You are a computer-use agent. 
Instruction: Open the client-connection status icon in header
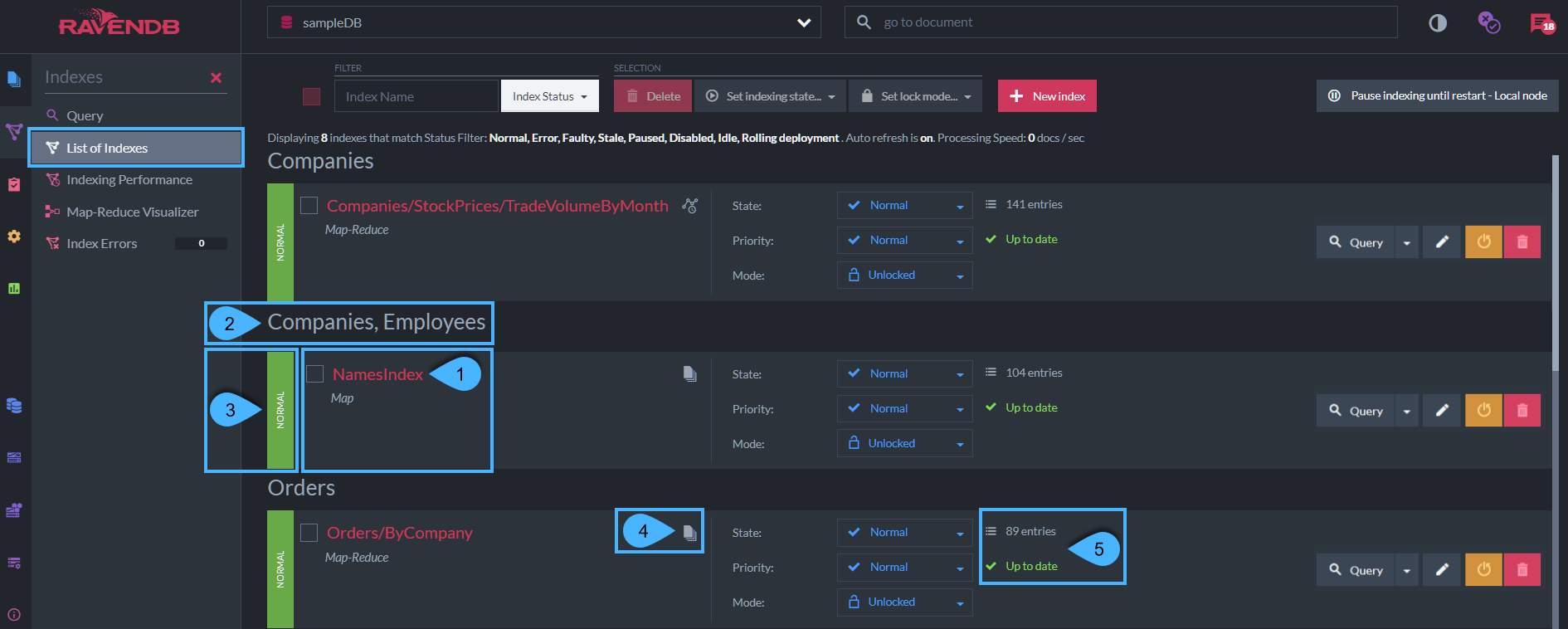tap(1489, 23)
